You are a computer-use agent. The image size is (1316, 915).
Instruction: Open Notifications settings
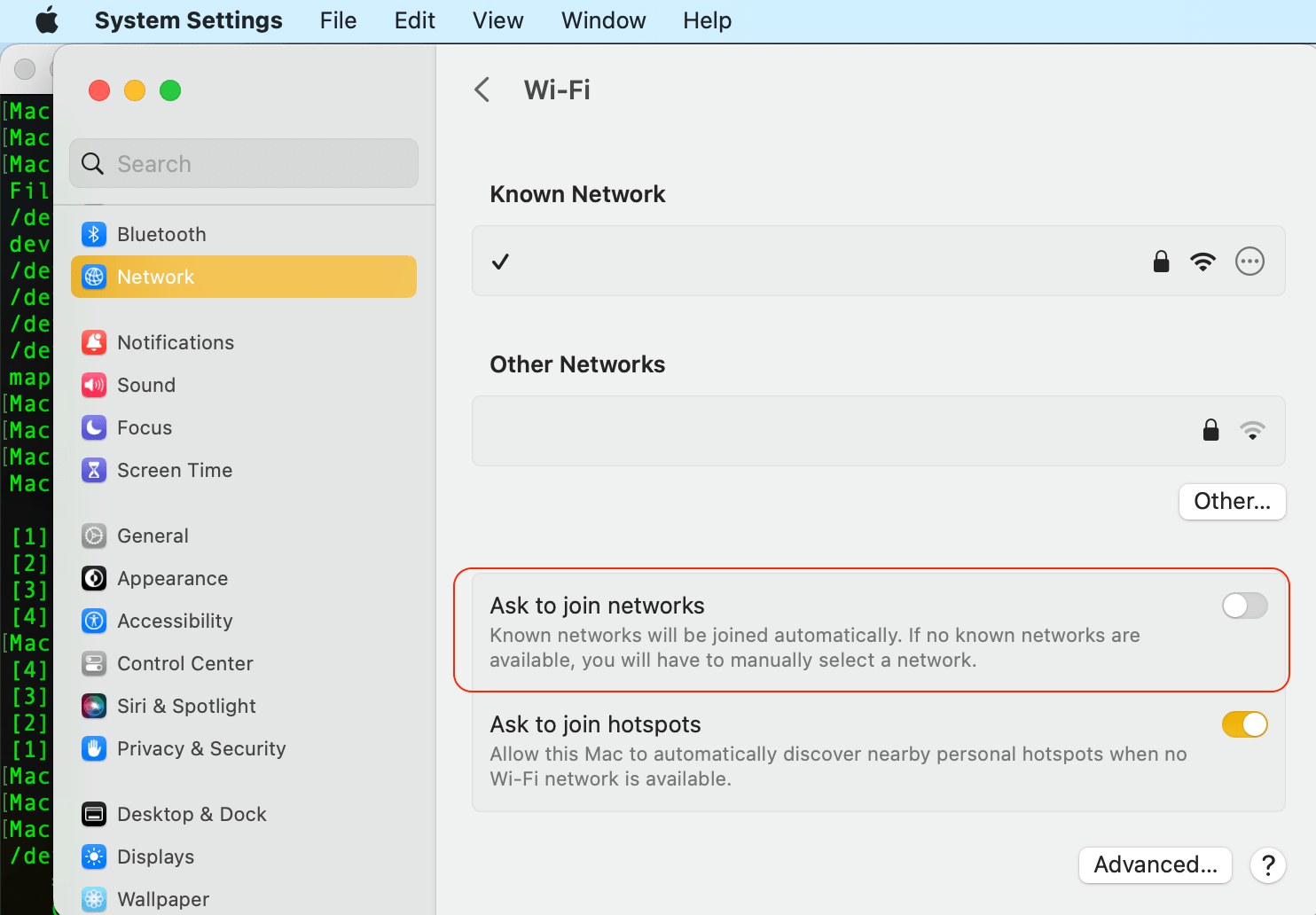pos(175,342)
